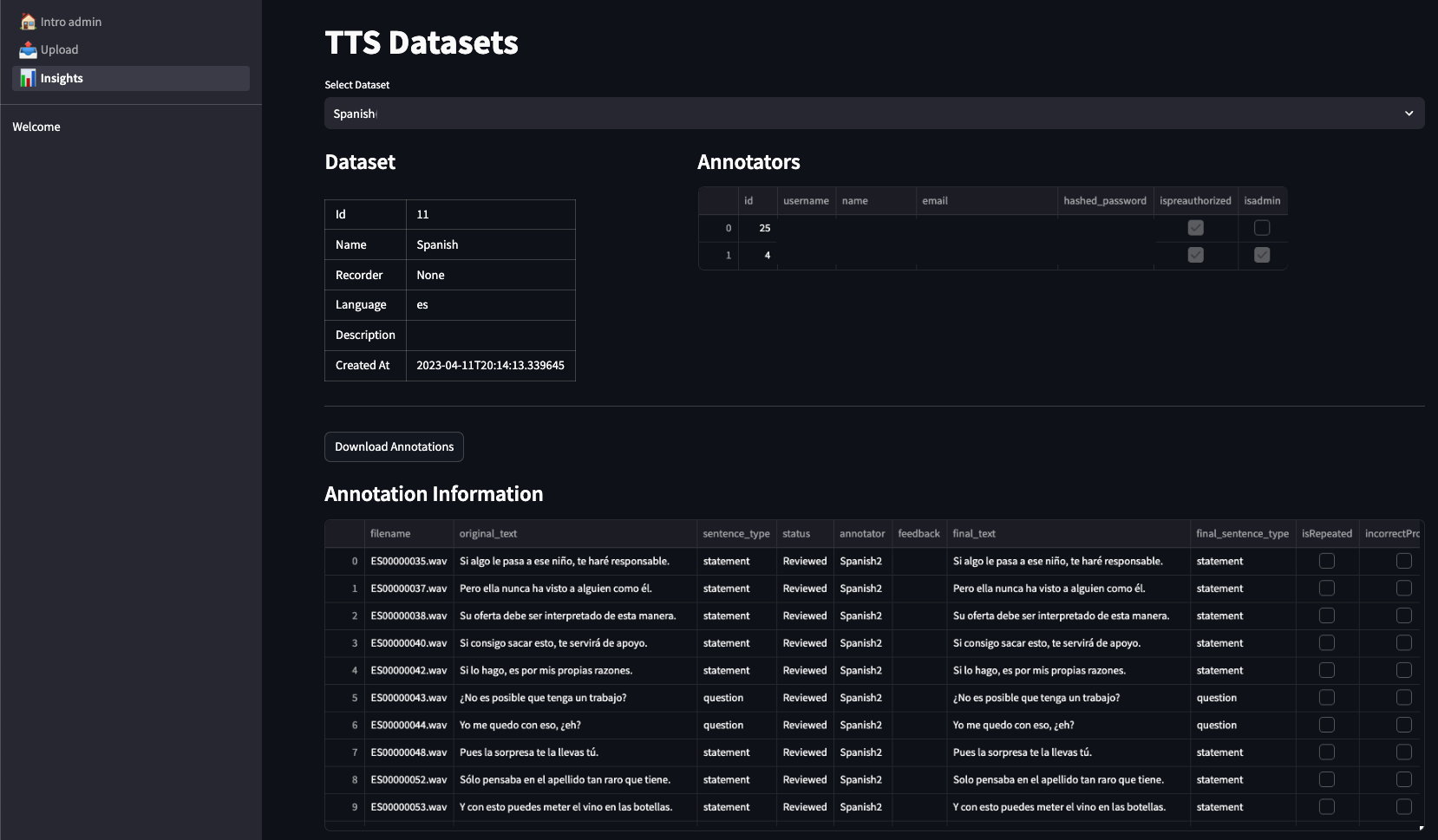Click the email column header in Annotators

pos(986,200)
